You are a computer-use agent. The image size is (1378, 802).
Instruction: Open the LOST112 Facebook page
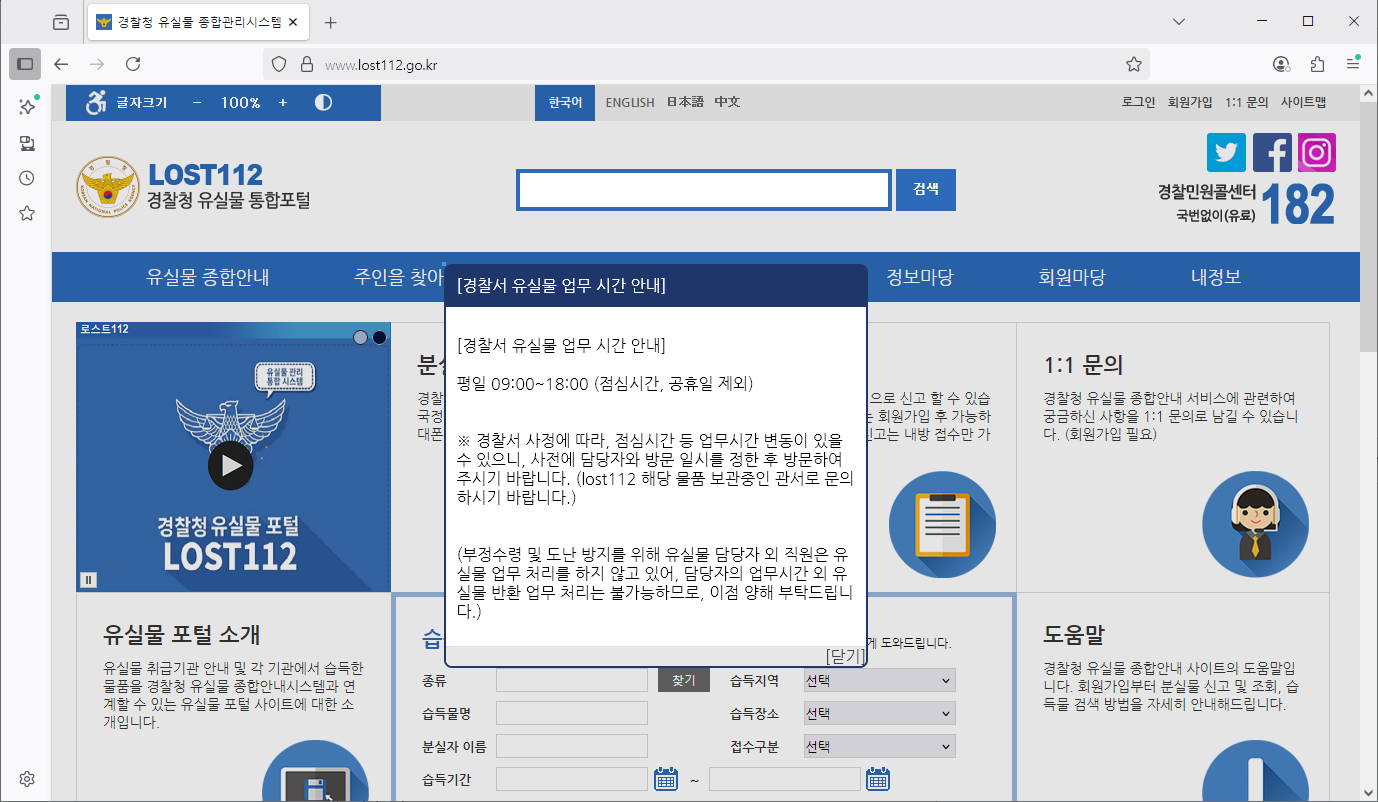[x=1271, y=152]
